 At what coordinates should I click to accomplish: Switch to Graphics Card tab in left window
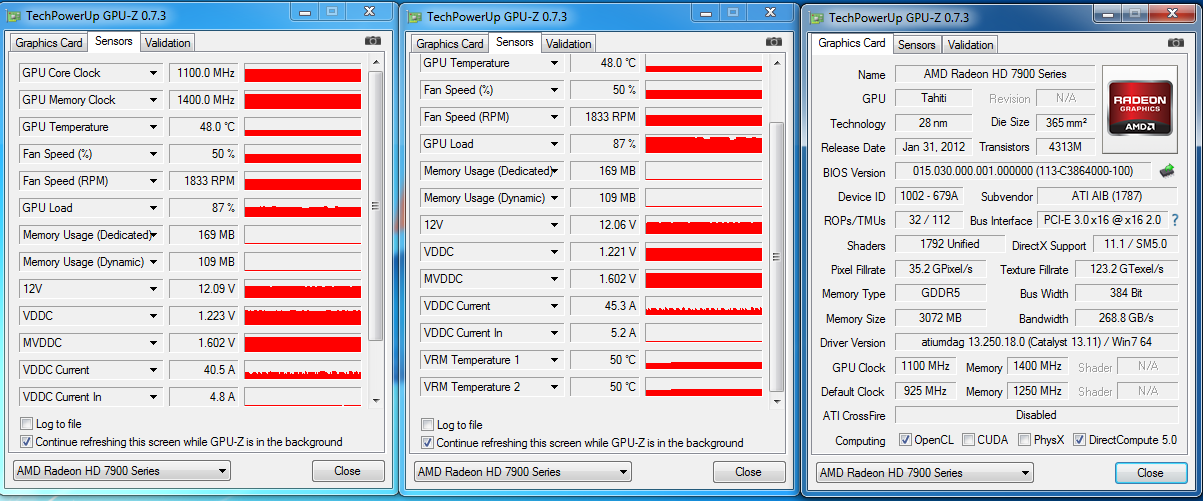(49, 43)
